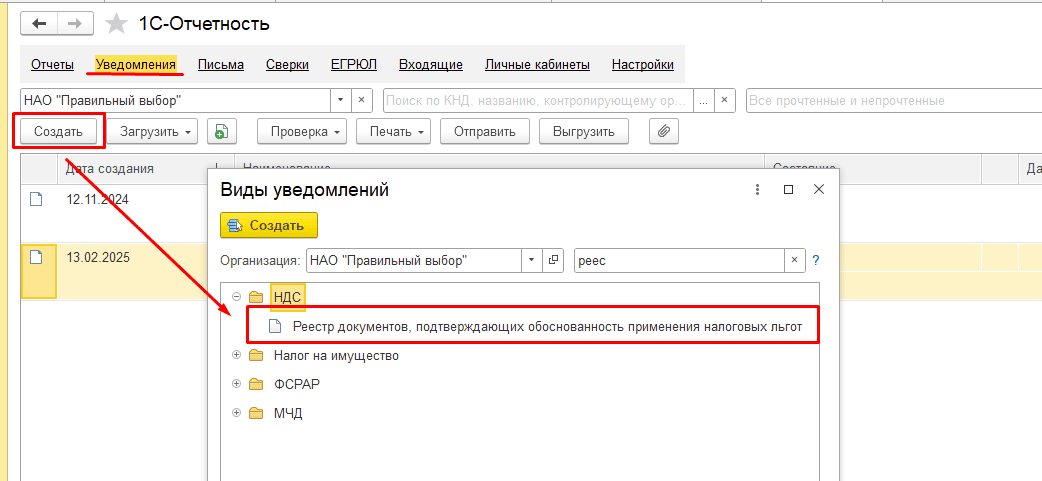
Task: Collapse the НДС folder node
Action: [236, 297]
